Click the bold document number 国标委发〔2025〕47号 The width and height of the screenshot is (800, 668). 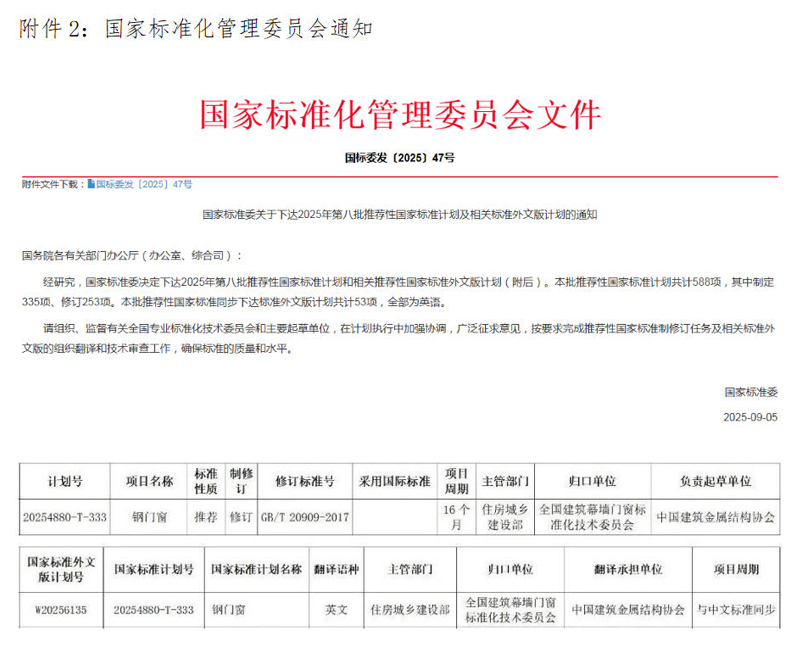click(400, 158)
